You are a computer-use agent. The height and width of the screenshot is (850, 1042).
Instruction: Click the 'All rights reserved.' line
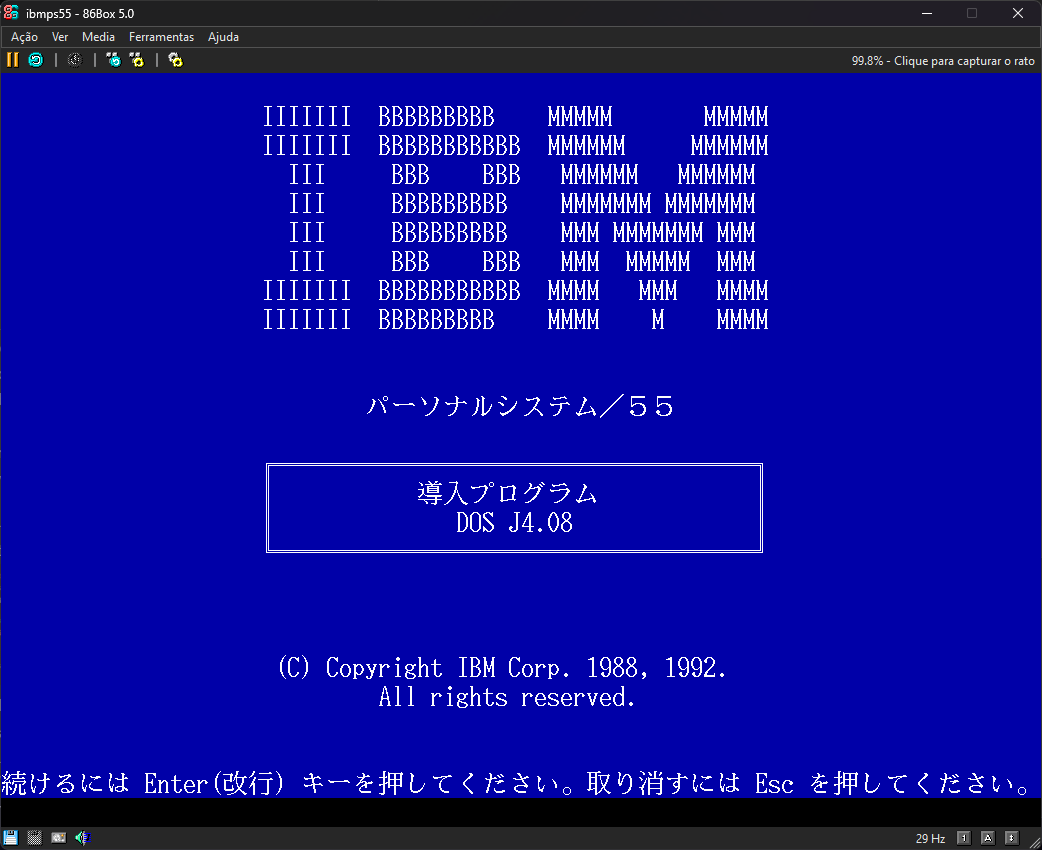(507, 697)
